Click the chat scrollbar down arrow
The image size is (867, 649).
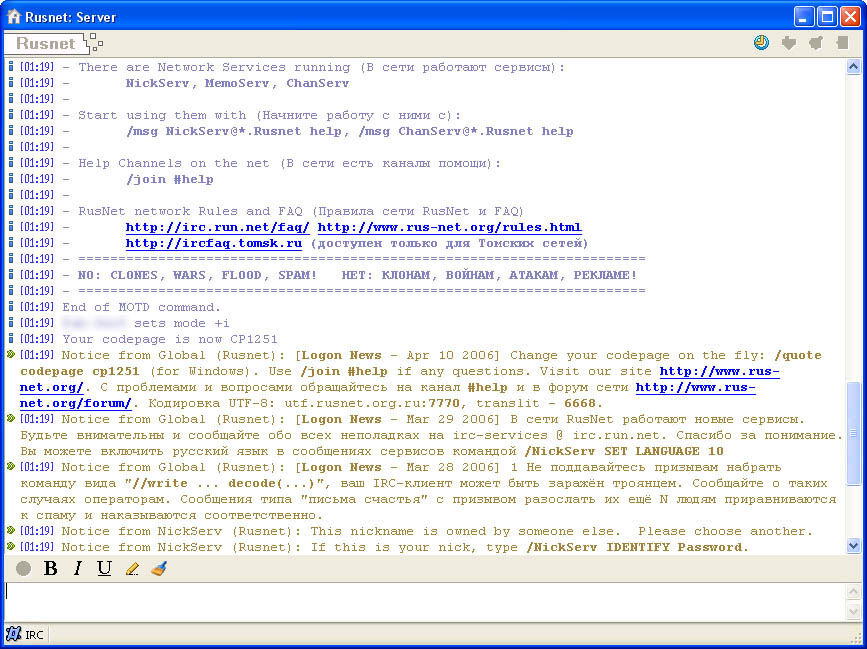coord(853,546)
